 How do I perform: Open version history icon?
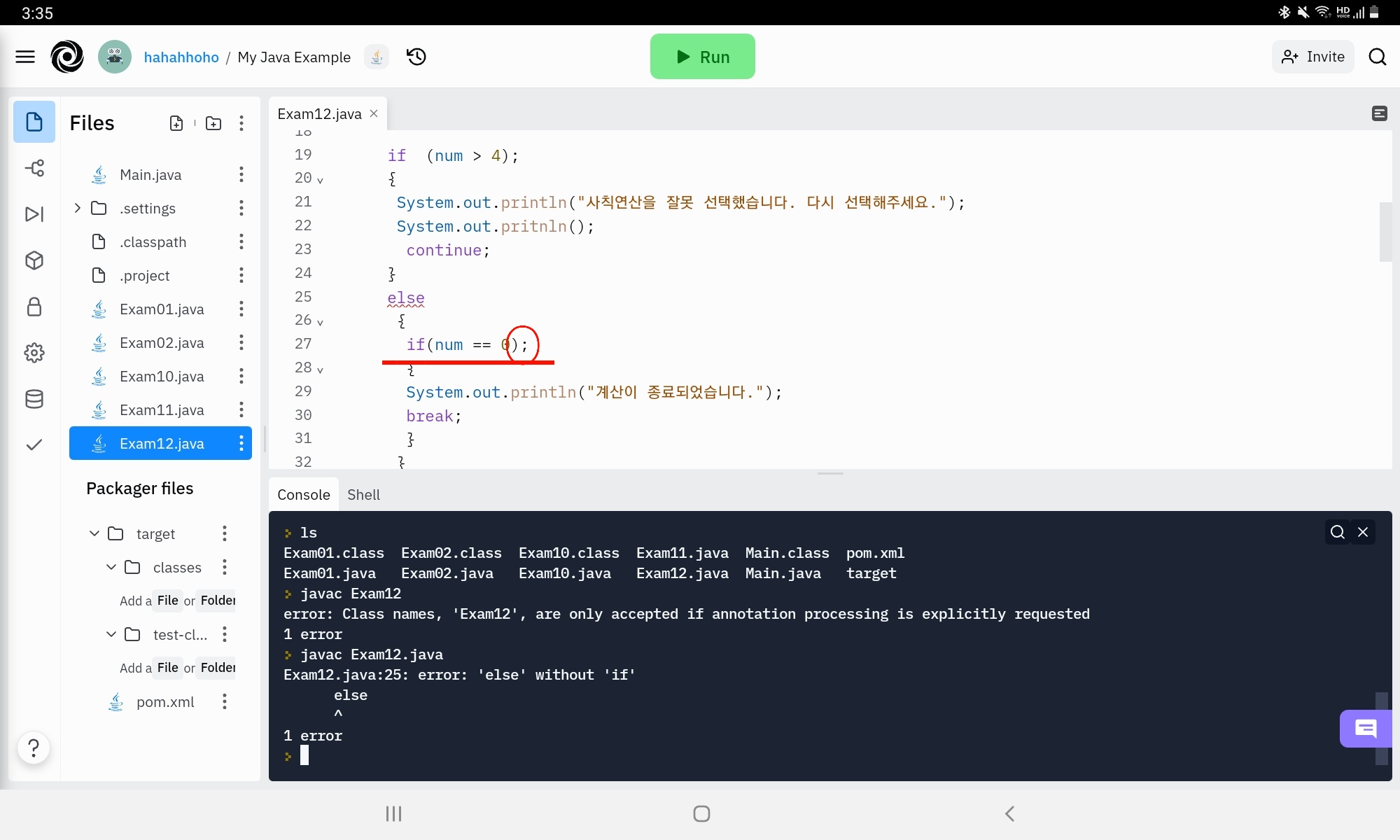click(416, 57)
